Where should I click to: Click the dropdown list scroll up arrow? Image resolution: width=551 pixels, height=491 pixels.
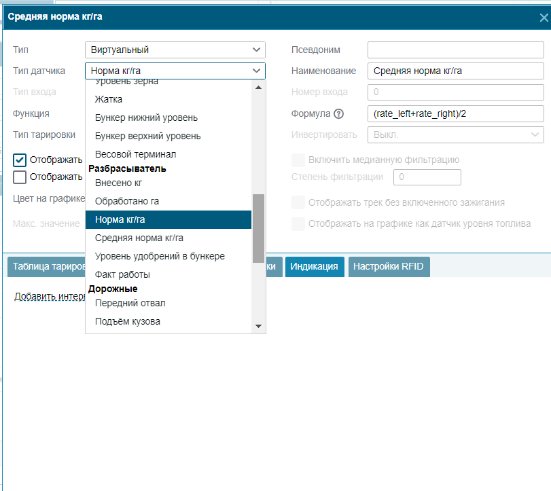coord(258,88)
